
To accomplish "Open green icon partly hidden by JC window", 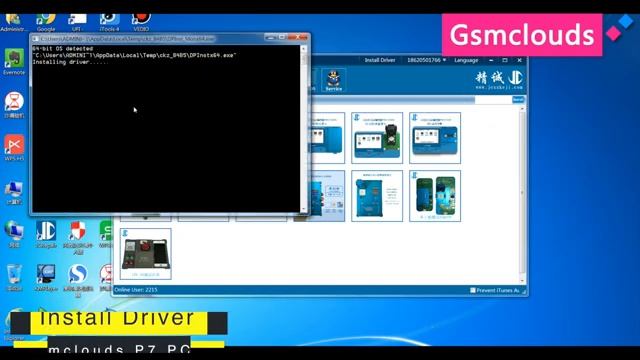I will [105, 235].
